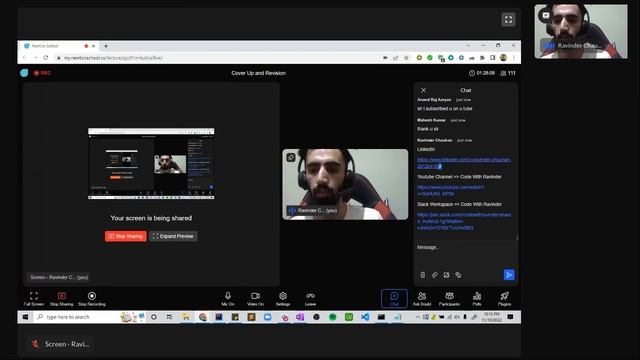Close the Chat panel
The image size is (640, 360).
(x=424, y=90)
